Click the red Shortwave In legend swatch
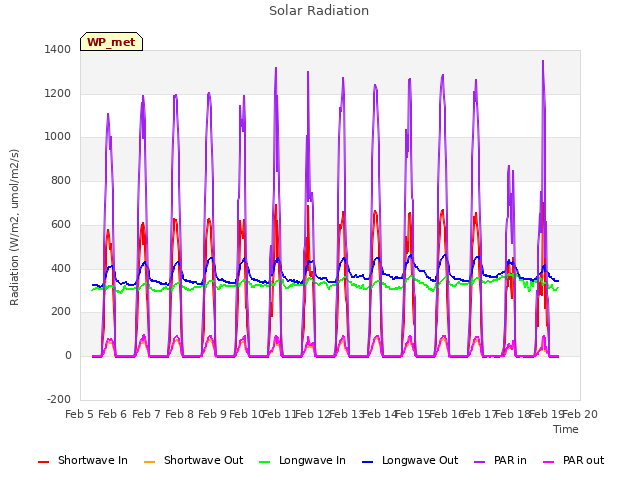 coord(43,462)
